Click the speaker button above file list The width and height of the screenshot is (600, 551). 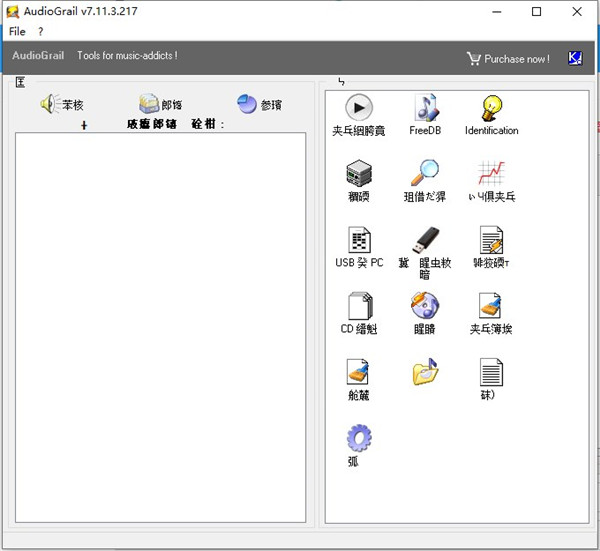pos(50,104)
